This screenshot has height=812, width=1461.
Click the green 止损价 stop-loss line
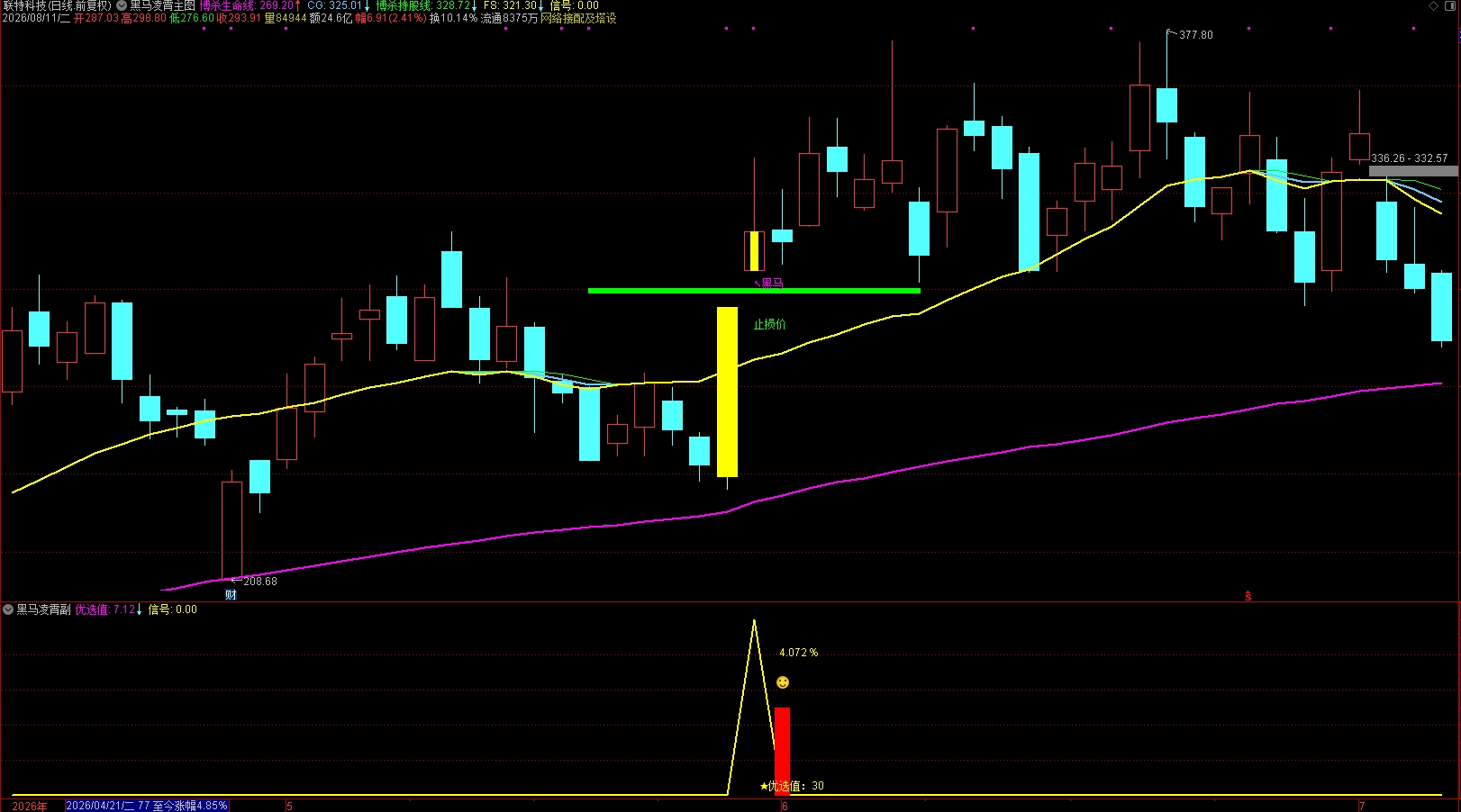[754, 291]
